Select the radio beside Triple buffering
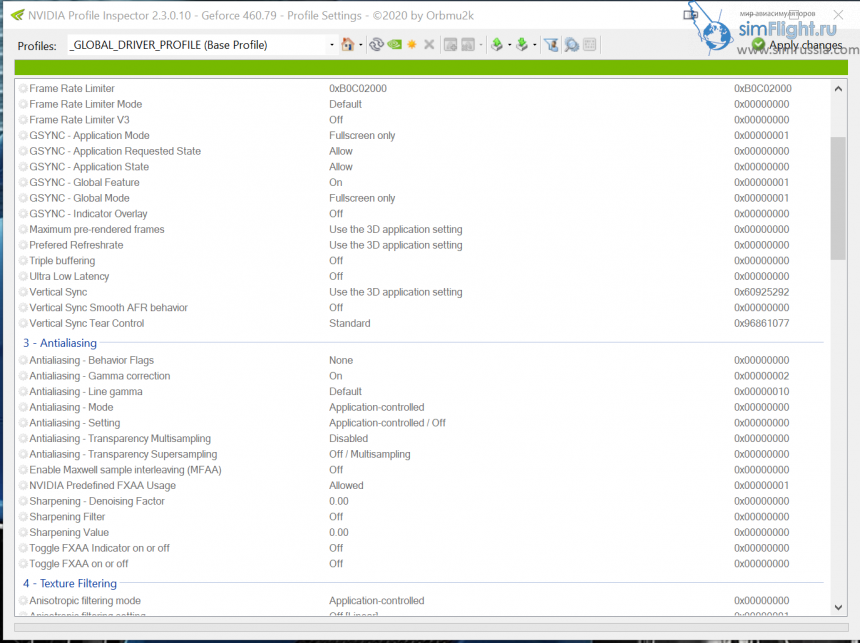This screenshot has height=643, width=860. [22, 260]
